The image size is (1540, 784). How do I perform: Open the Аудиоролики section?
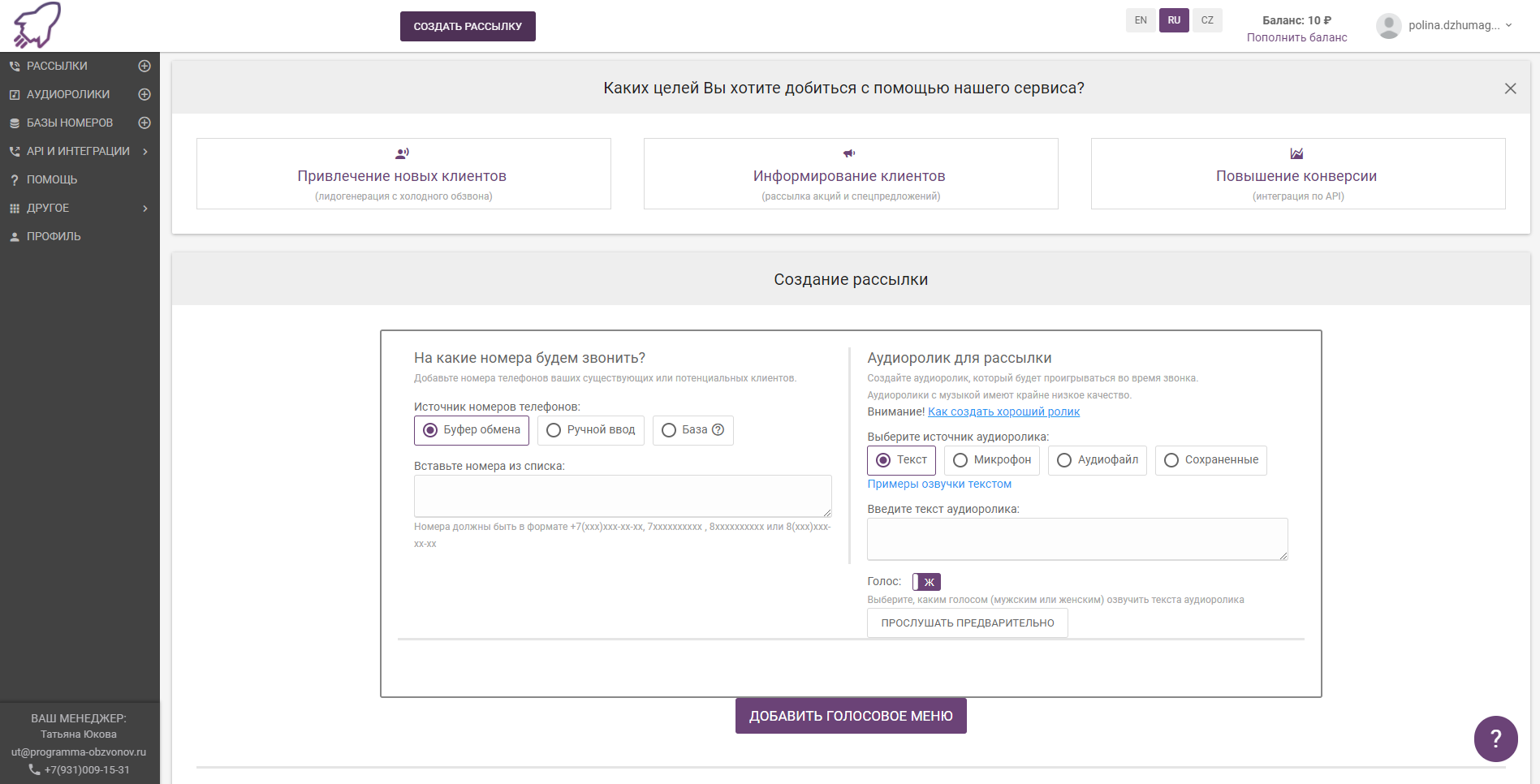(68, 94)
